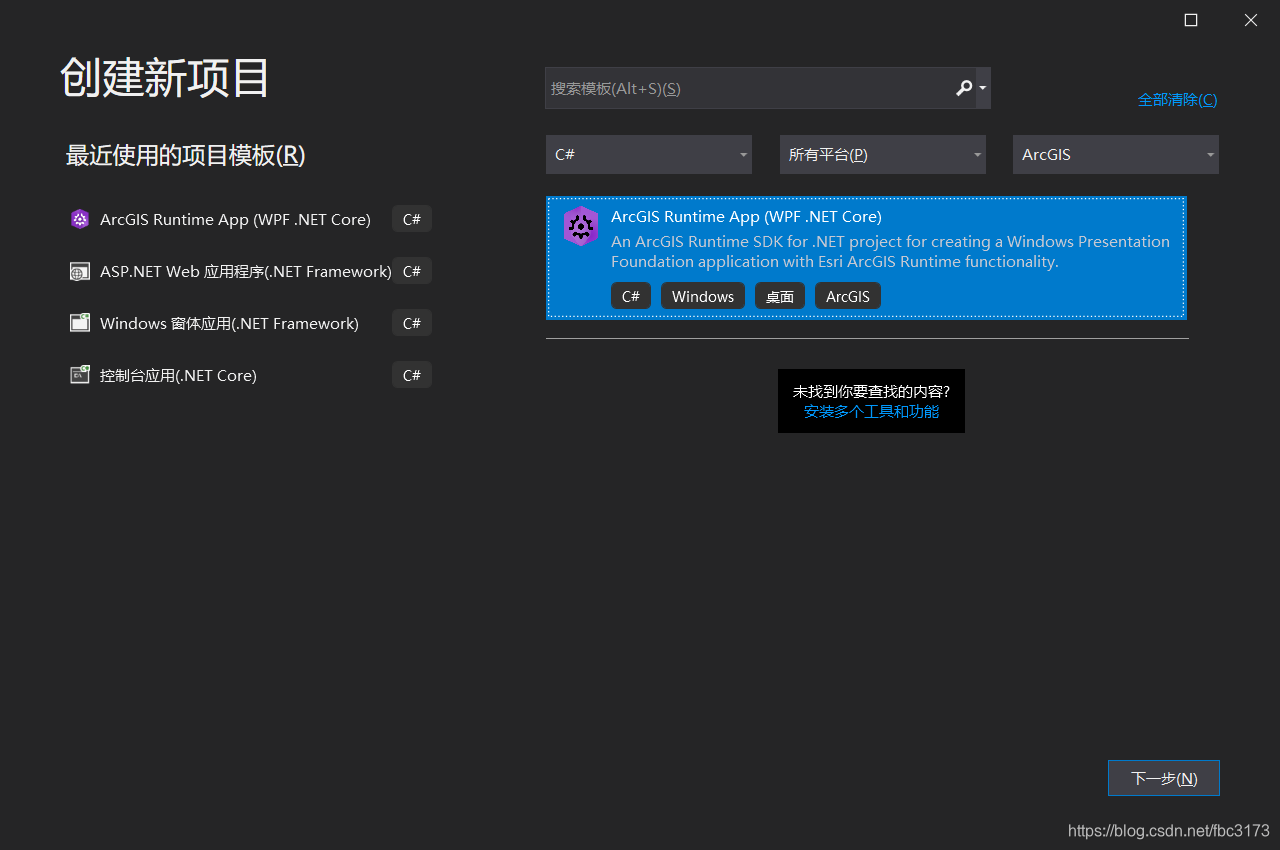Click the 未找到你要查找的内容? text
Viewport: 1280px width, 850px height.
click(871, 391)
